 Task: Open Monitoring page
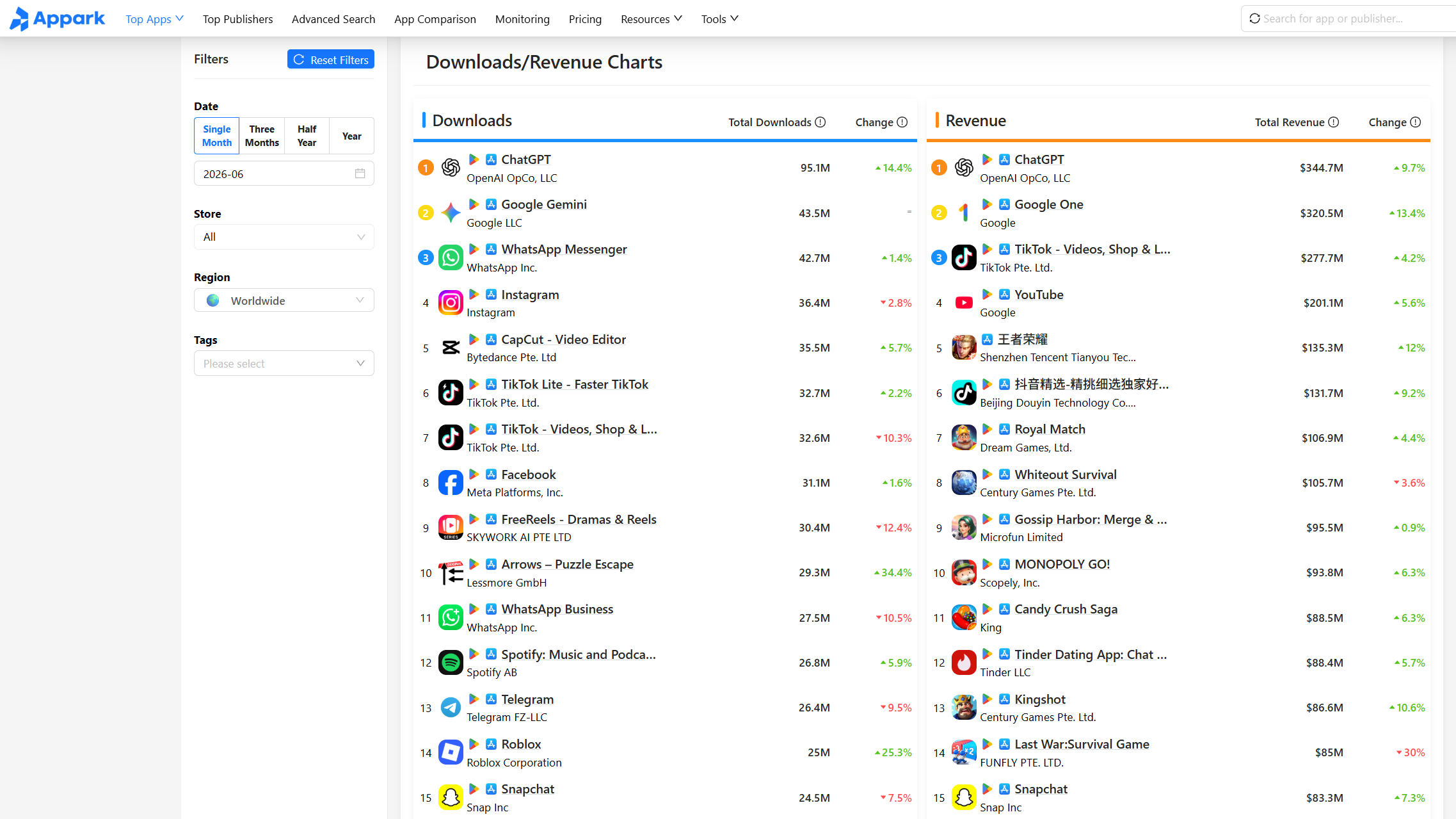coord(522,19)
